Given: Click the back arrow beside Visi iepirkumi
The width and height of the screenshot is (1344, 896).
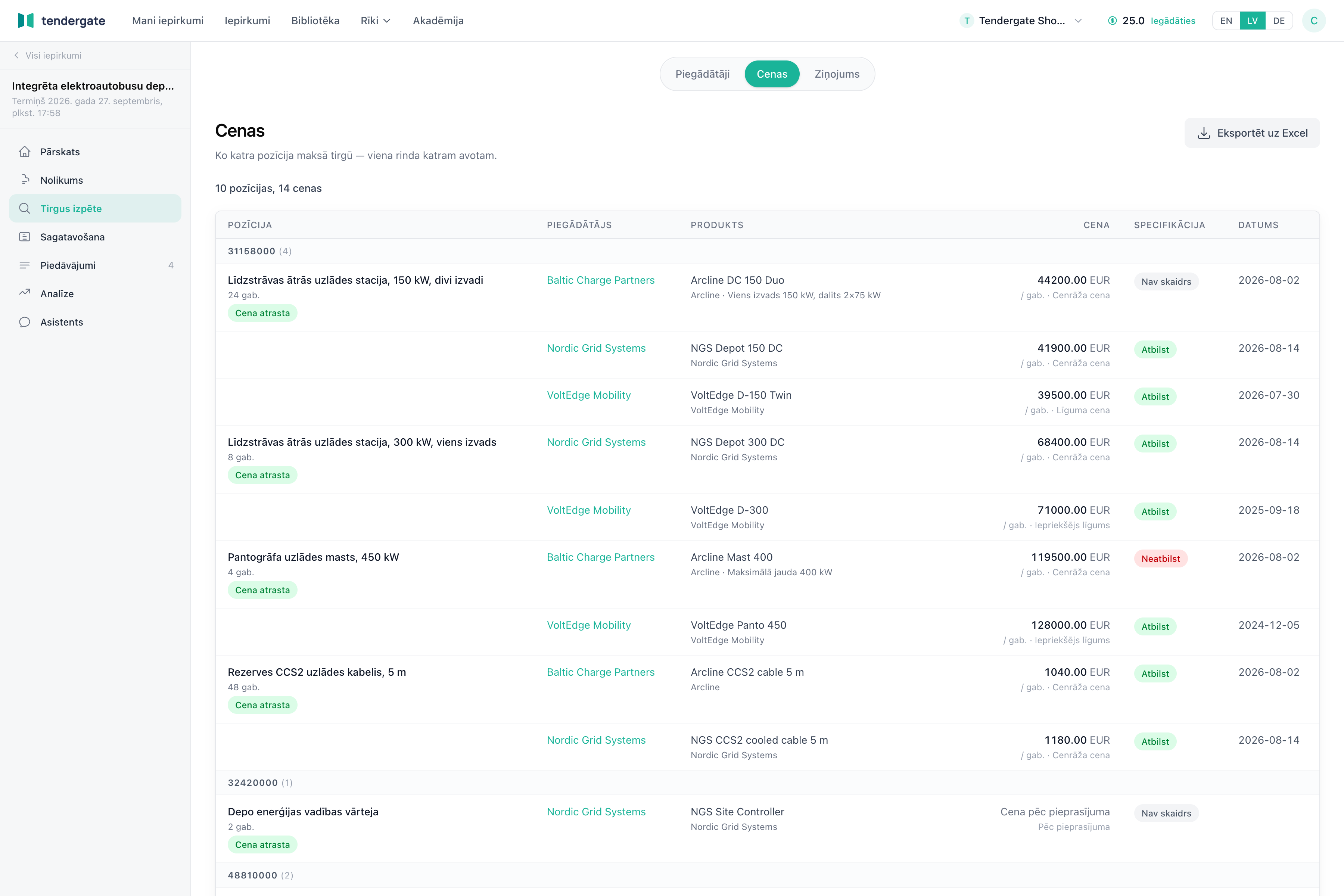Looking at the screenshot, I should tap(16, 55).
